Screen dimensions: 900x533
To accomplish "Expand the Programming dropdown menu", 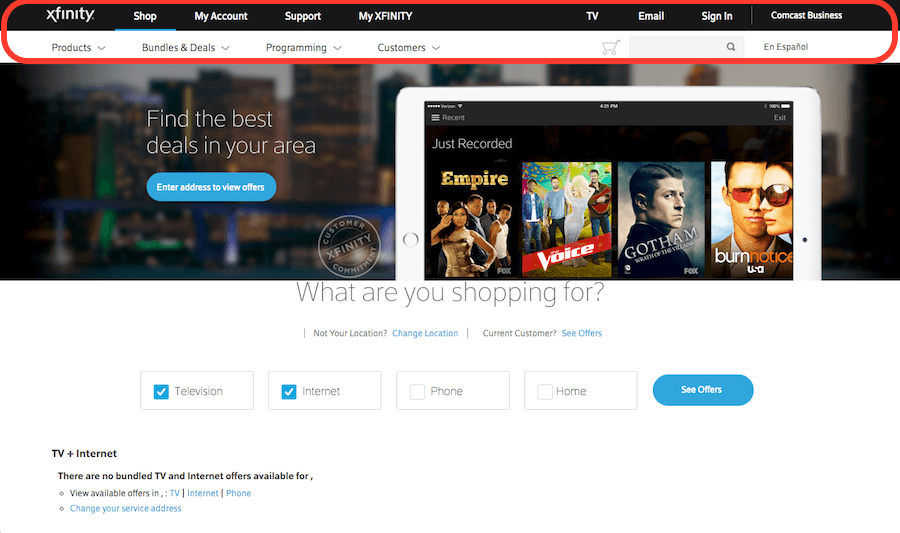I will 303,48.
